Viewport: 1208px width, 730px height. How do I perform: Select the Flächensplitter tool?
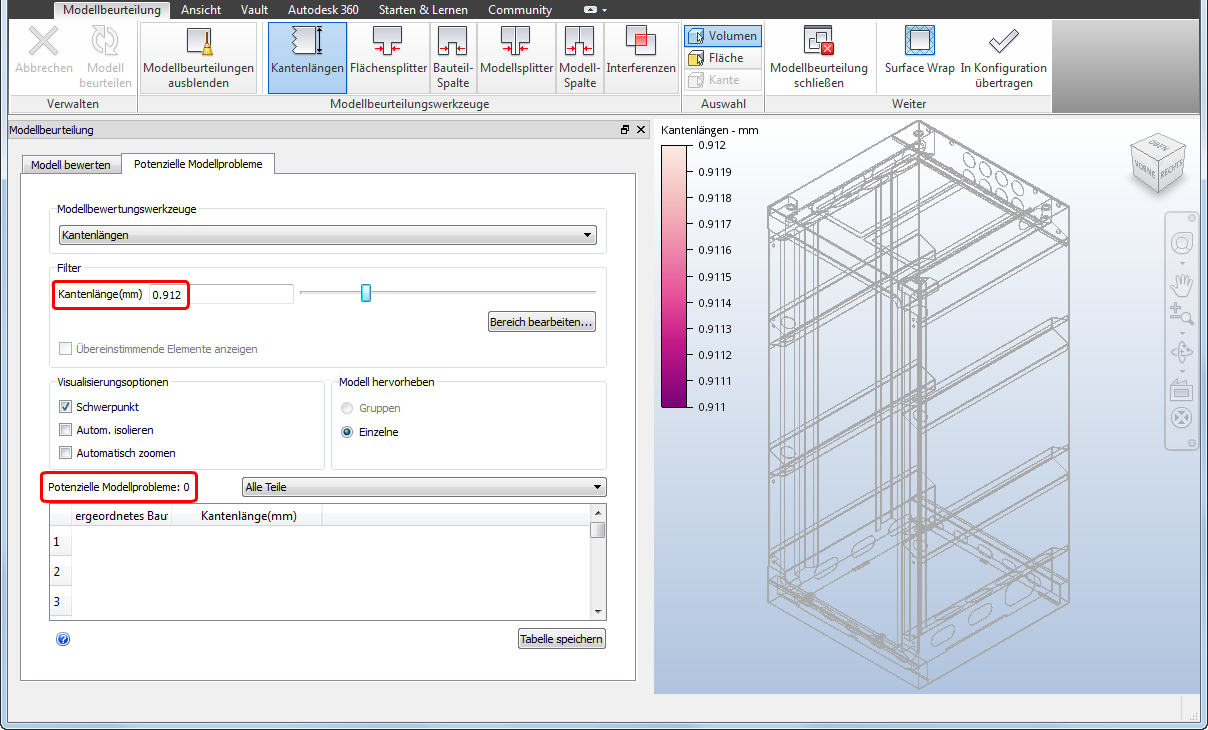[388, 58]
